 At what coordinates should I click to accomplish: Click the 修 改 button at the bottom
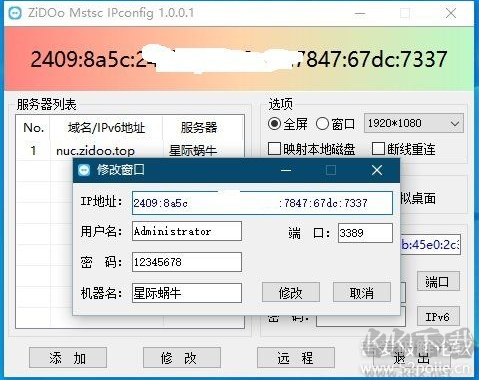tap(182, 358)
